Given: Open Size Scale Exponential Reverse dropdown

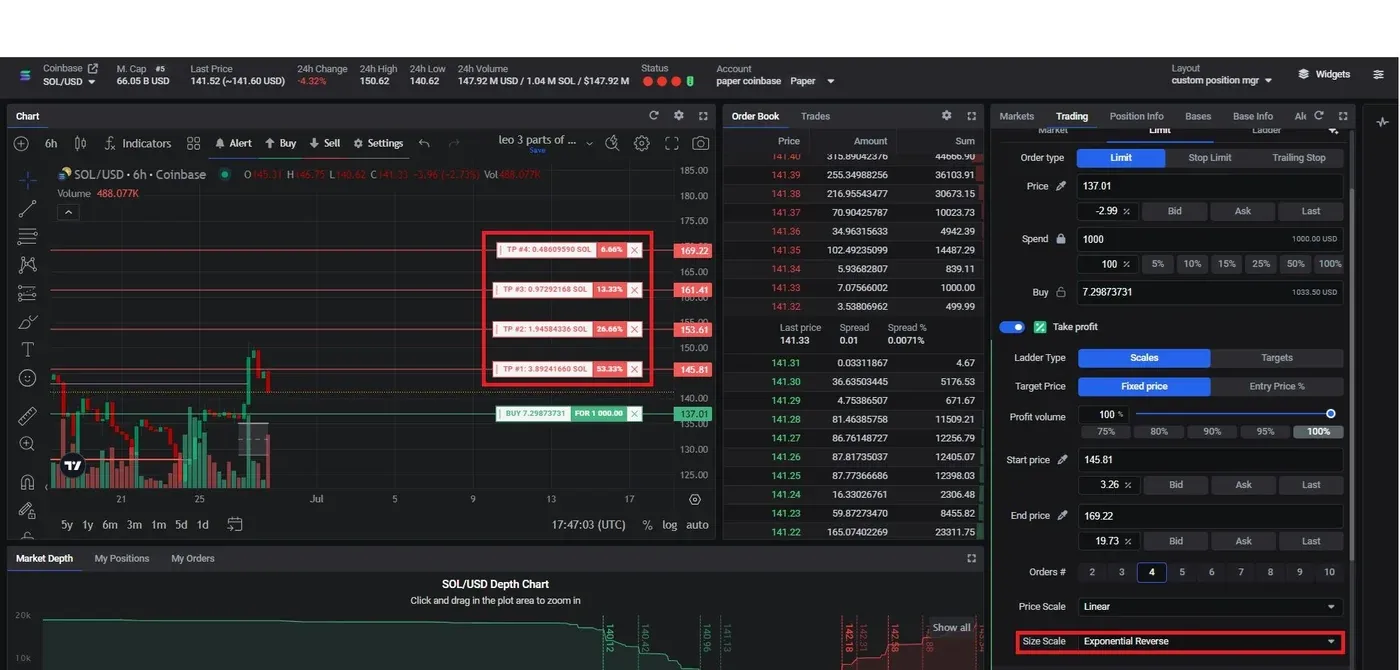Looking at the screenshot, I should tap(1210, 641).
